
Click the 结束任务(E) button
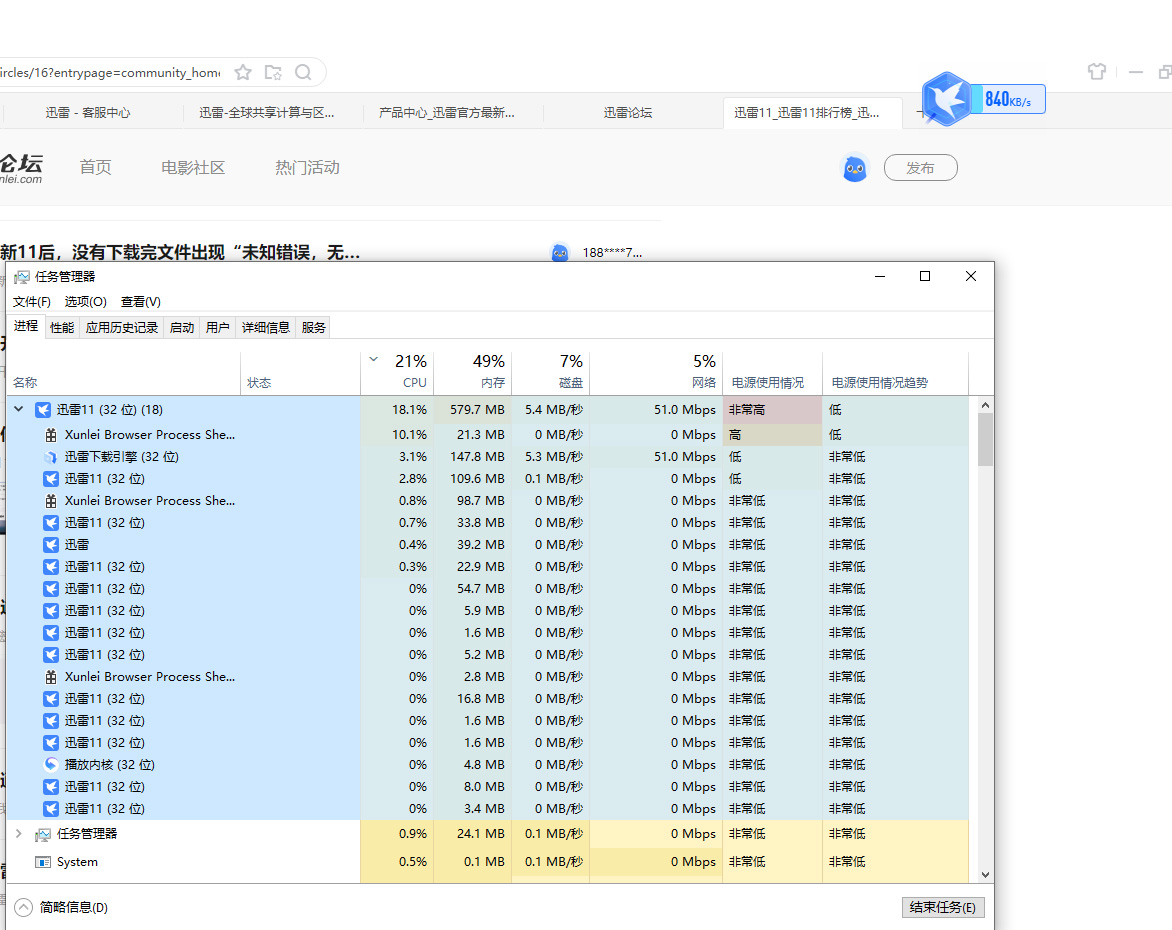tap(942, 907)
